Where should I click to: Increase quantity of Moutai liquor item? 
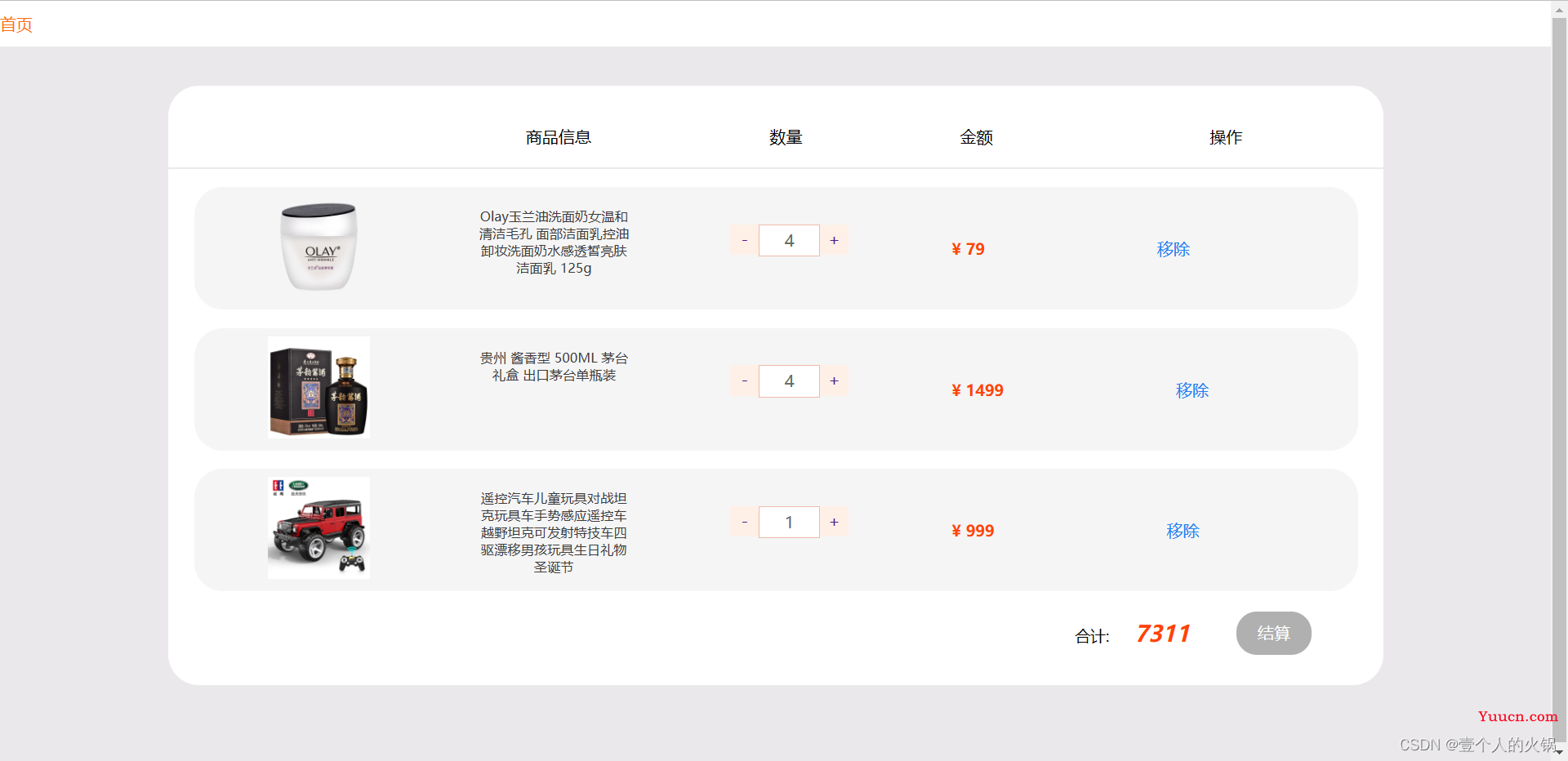[x=834, y=381]
